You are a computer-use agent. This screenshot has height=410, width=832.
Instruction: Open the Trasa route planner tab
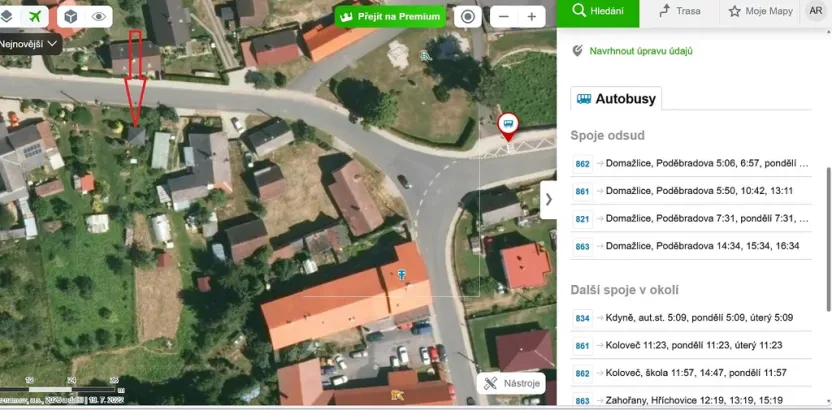680,11
